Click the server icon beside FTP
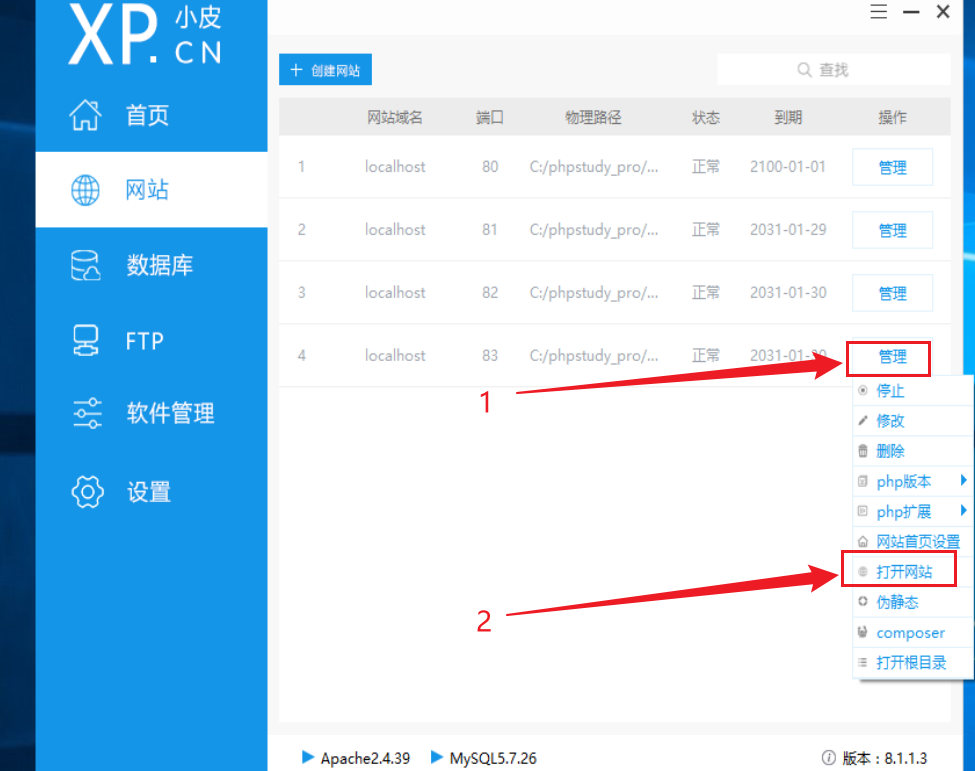This screenshot has height=771, width=975. (x=85, y=340)
